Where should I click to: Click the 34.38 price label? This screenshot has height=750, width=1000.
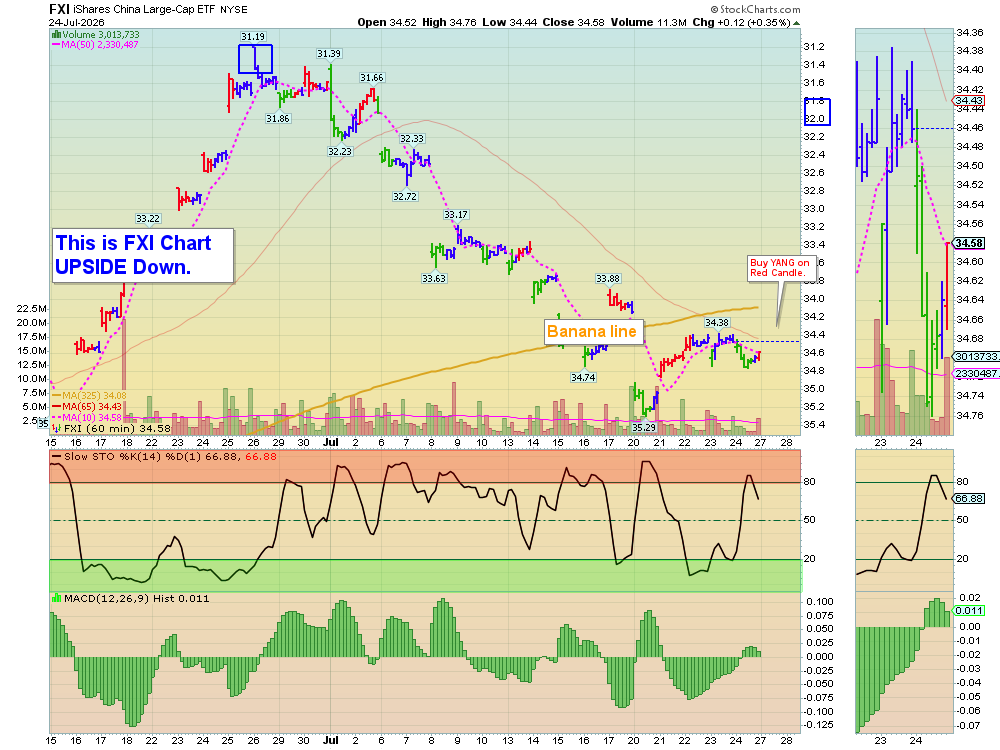pyautogui.click(x=717, y=323)
